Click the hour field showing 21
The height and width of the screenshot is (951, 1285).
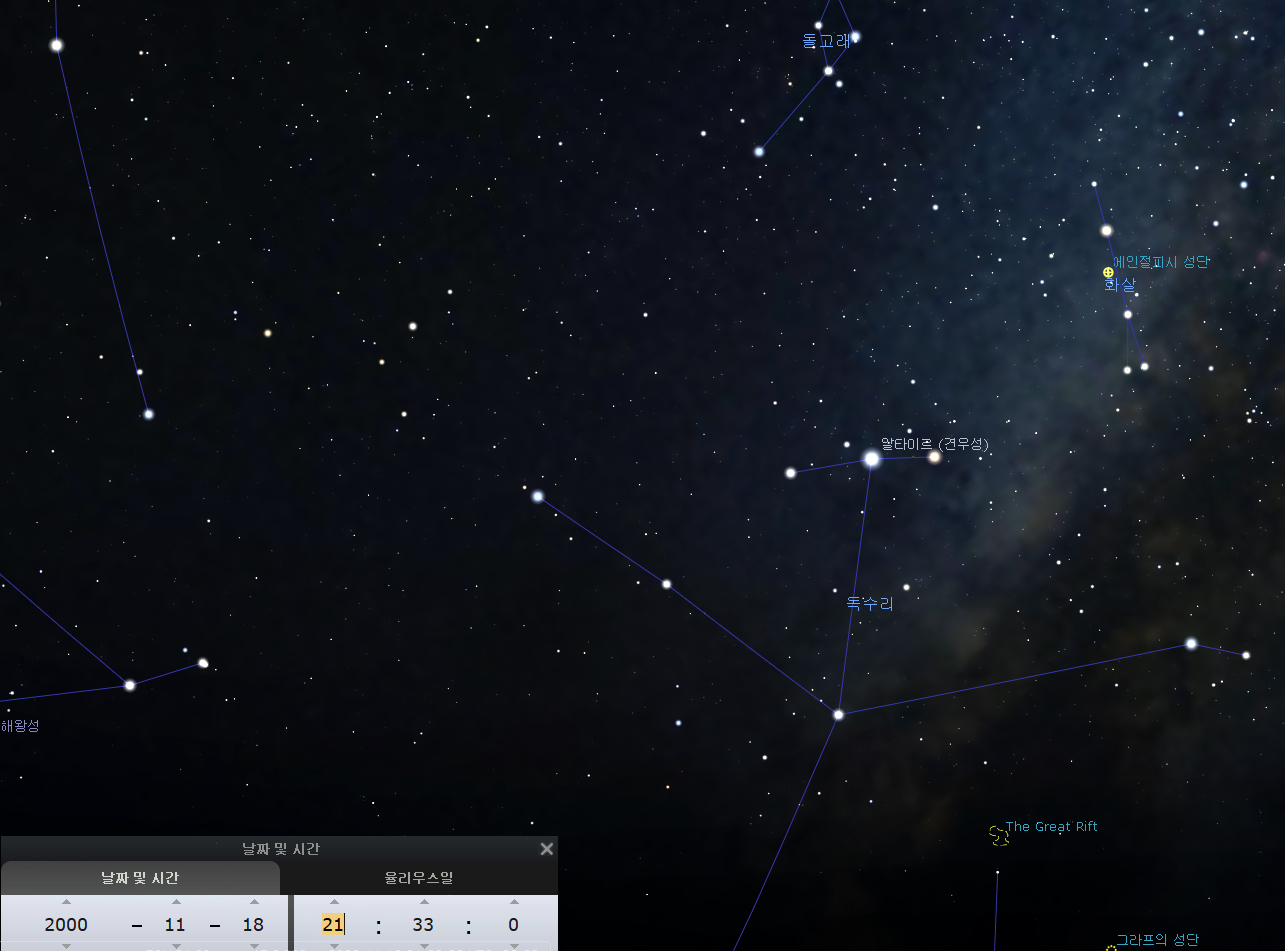click(x=333, y=925)
